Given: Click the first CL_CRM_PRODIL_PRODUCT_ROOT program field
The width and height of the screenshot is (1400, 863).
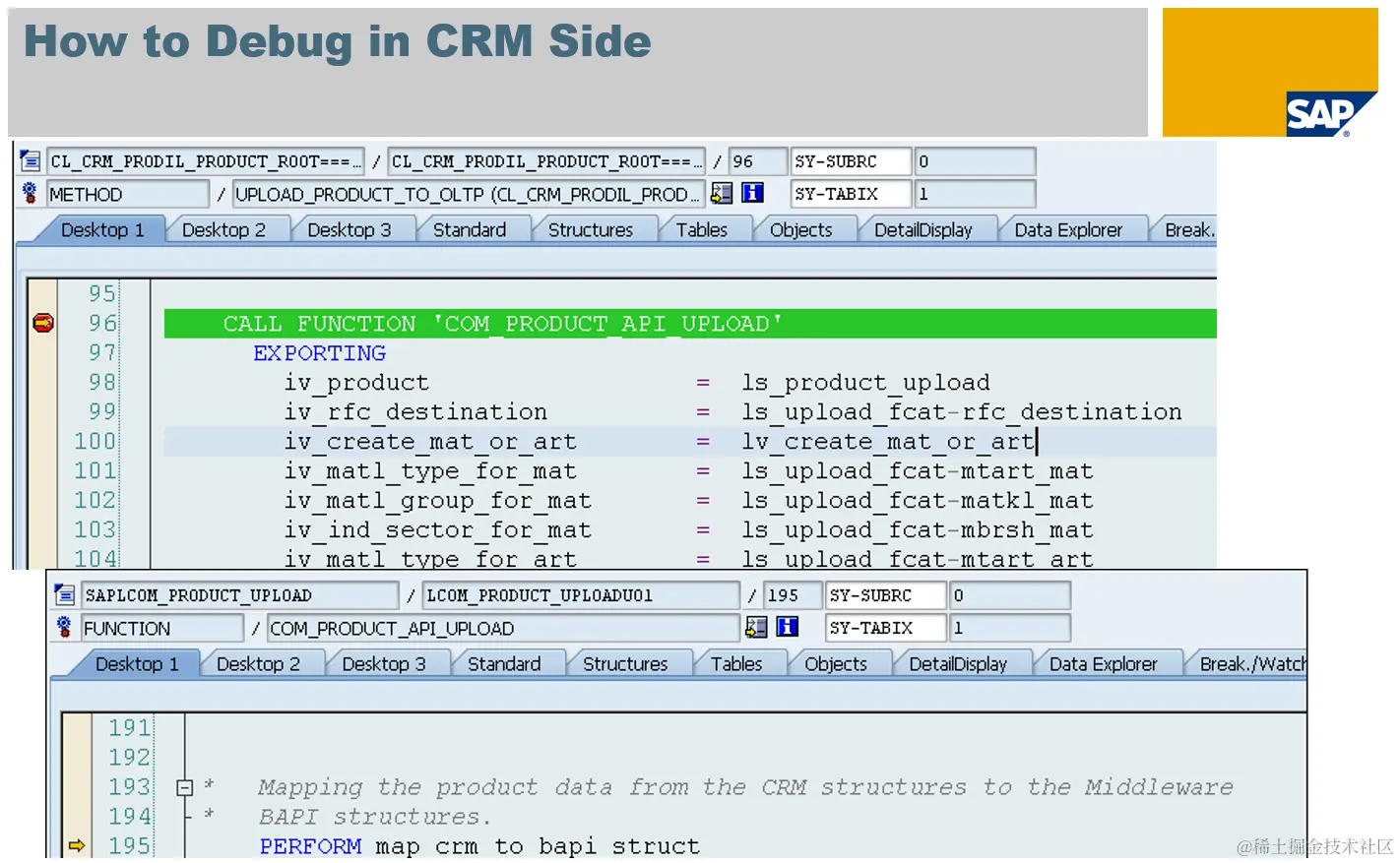Looking at the screenshot, I should point(205,160).
